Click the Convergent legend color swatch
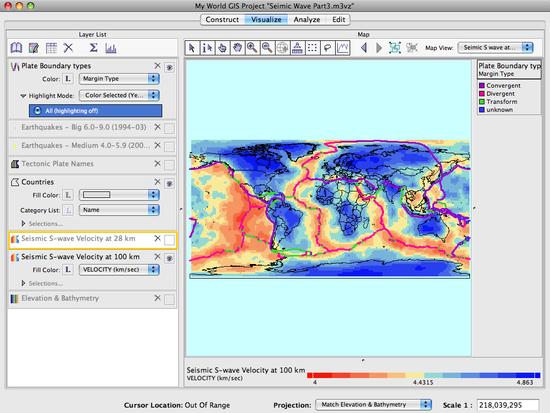The image size is (550, 413). tap(482, 86)
